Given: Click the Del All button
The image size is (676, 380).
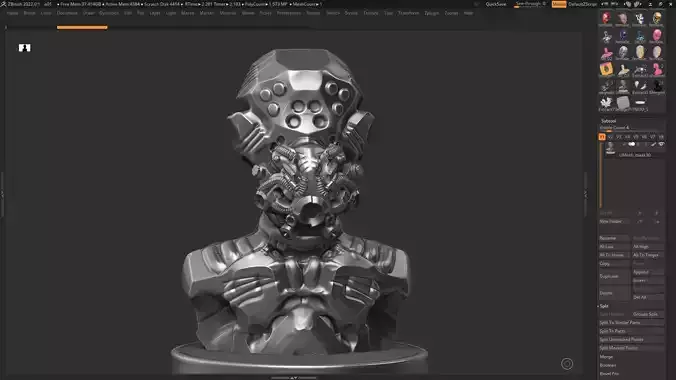Looking at the screenshot, I should pyautogui.click(x=648, y=297).
